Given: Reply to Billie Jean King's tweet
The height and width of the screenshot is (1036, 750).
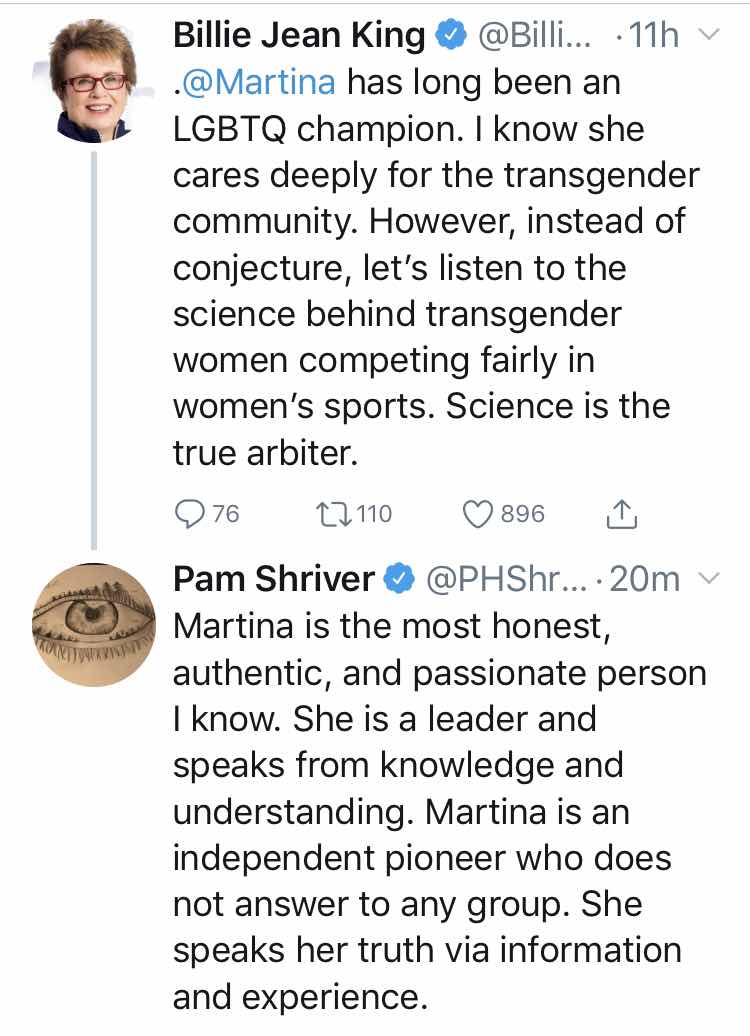Looking at the screenshot, I should [190, 514].
